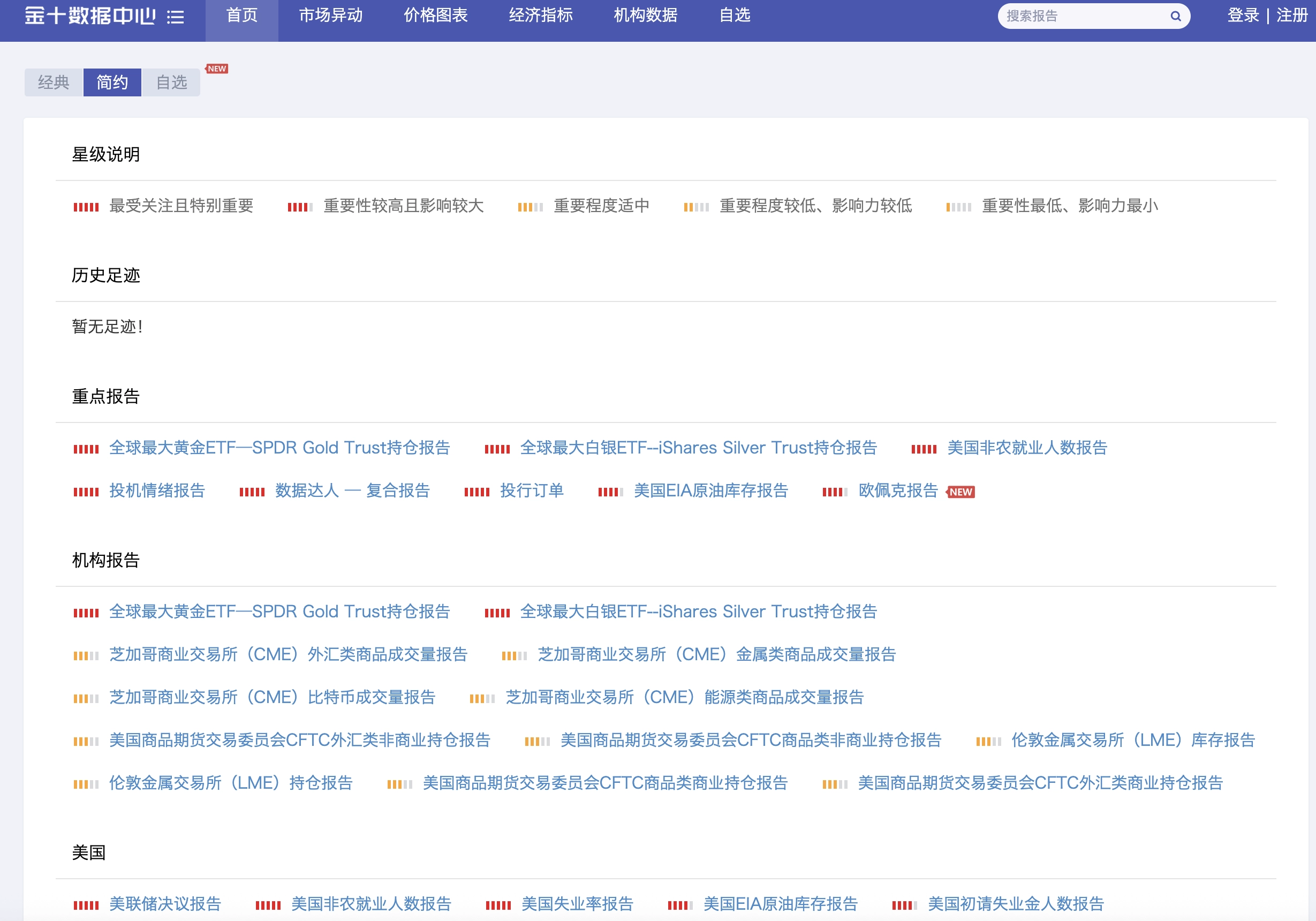
Task: Open the 机构数据 menu
Action: point(645,16)
